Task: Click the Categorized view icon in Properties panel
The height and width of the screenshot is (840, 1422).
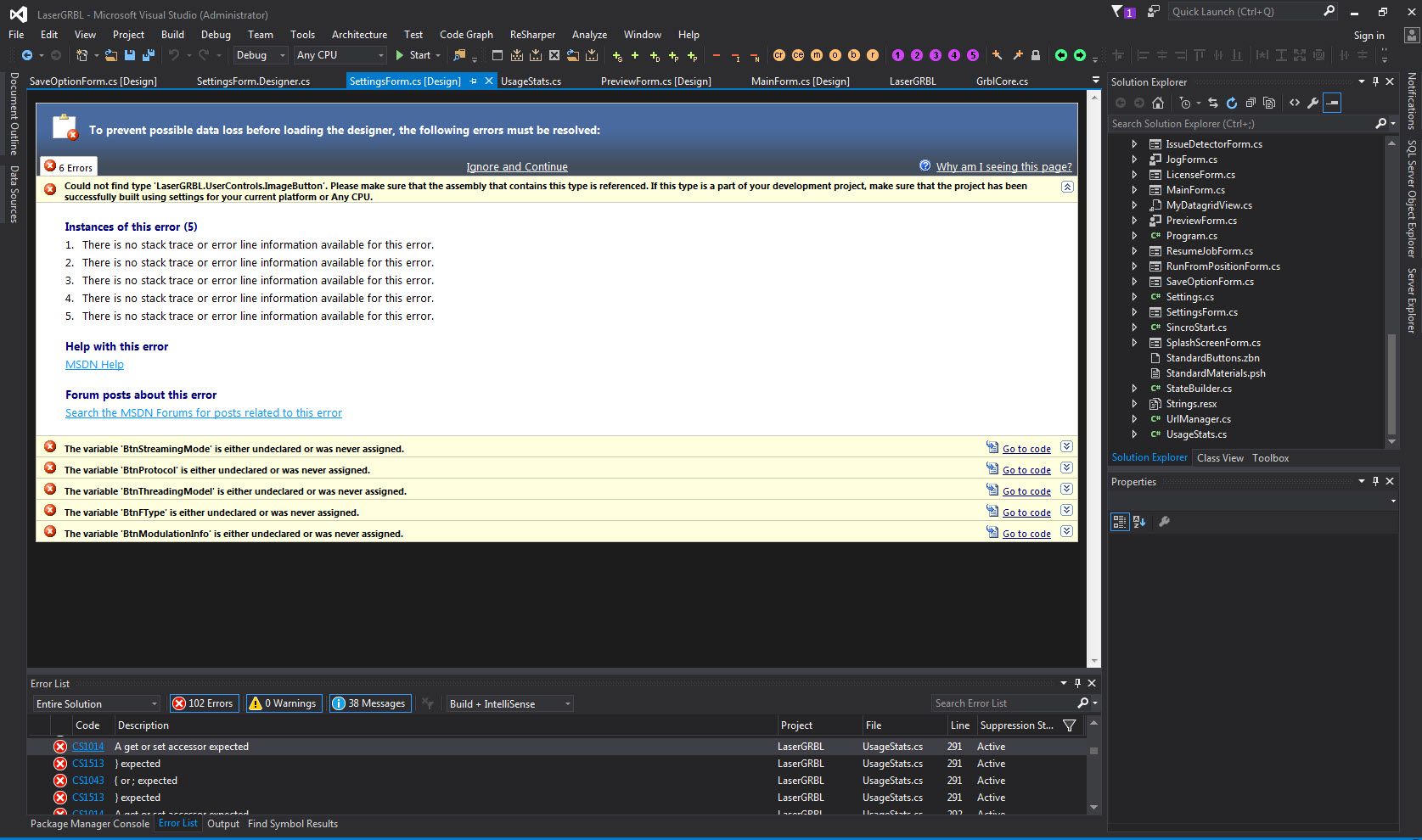Action: pos(1120,522)
